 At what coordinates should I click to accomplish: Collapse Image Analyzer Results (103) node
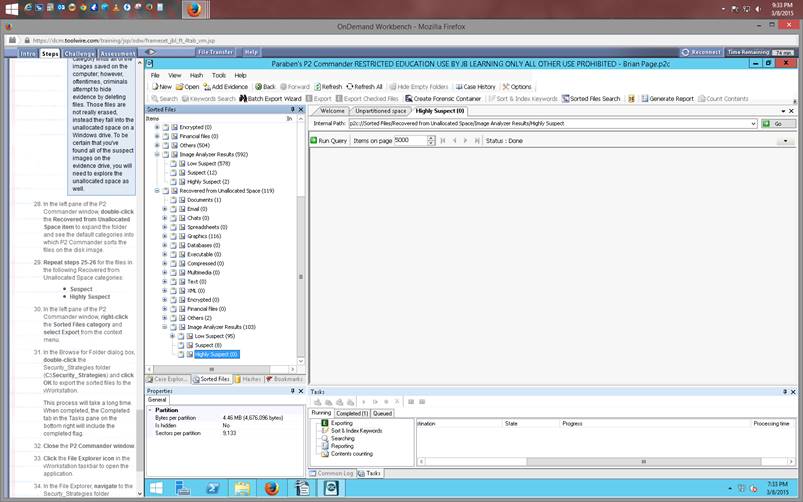pyautogui.click(x=165, y=327)
